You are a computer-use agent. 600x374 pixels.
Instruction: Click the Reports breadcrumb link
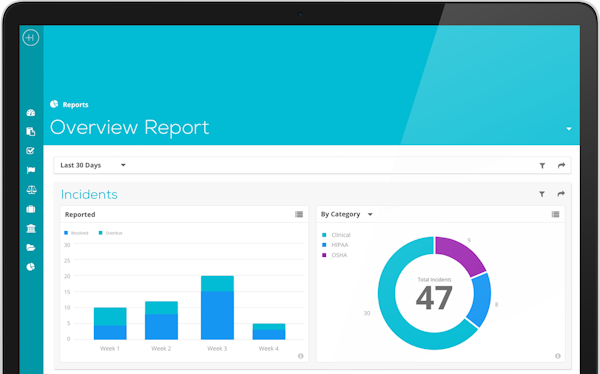(75, 105)
